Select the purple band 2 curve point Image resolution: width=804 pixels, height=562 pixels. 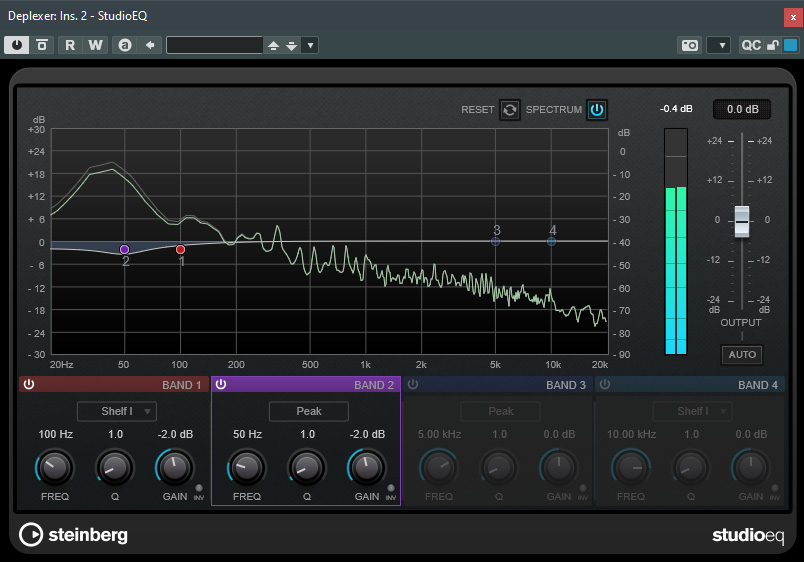[124, 249]
